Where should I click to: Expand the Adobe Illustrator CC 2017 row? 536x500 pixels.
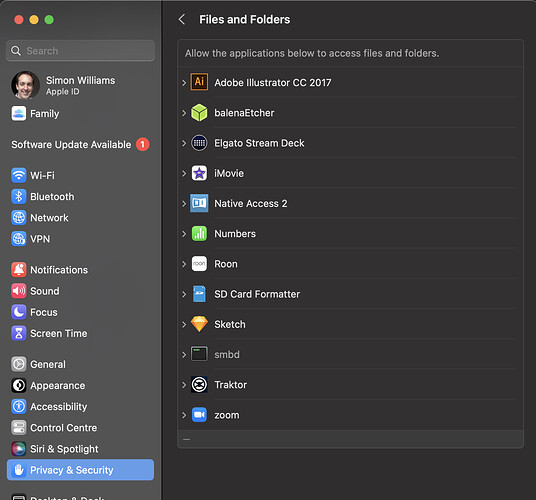tap(184, 83)
